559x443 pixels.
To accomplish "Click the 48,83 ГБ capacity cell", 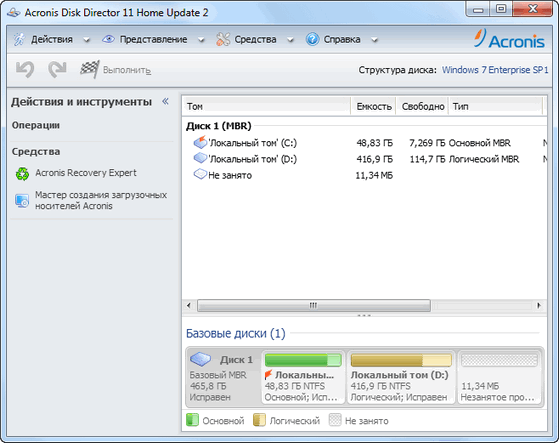I will coord(375,143).
